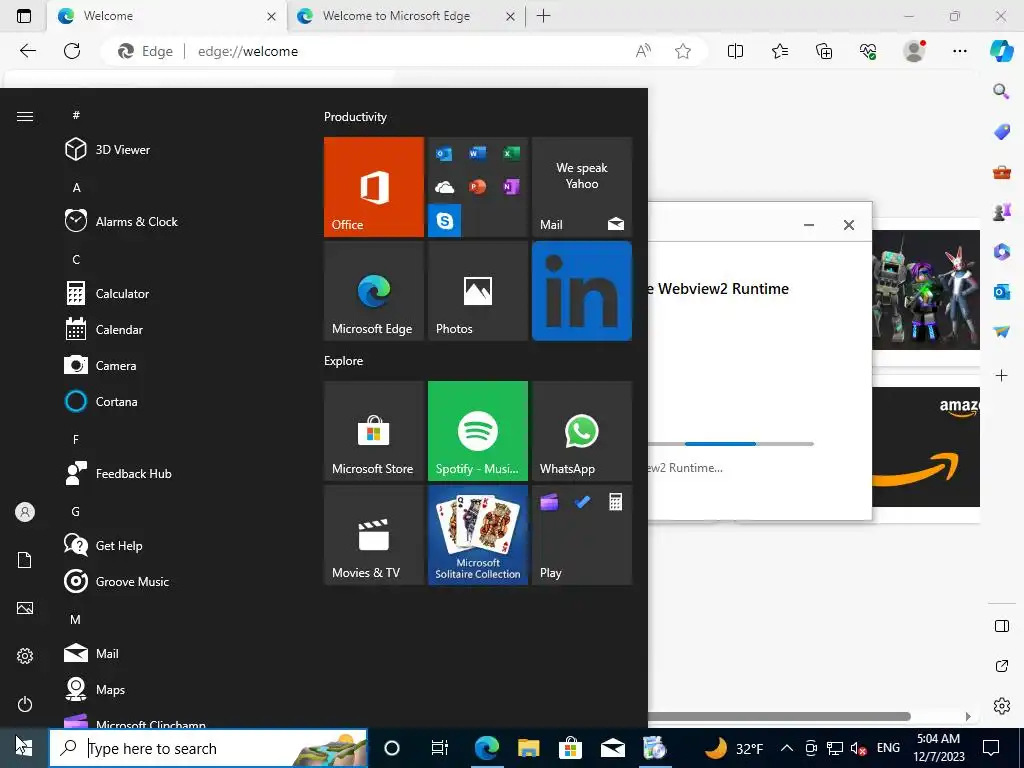The height and width of the screenshot is (768, 1024).
Task: Click the letter C section header
Action: (x=76, y=260)
